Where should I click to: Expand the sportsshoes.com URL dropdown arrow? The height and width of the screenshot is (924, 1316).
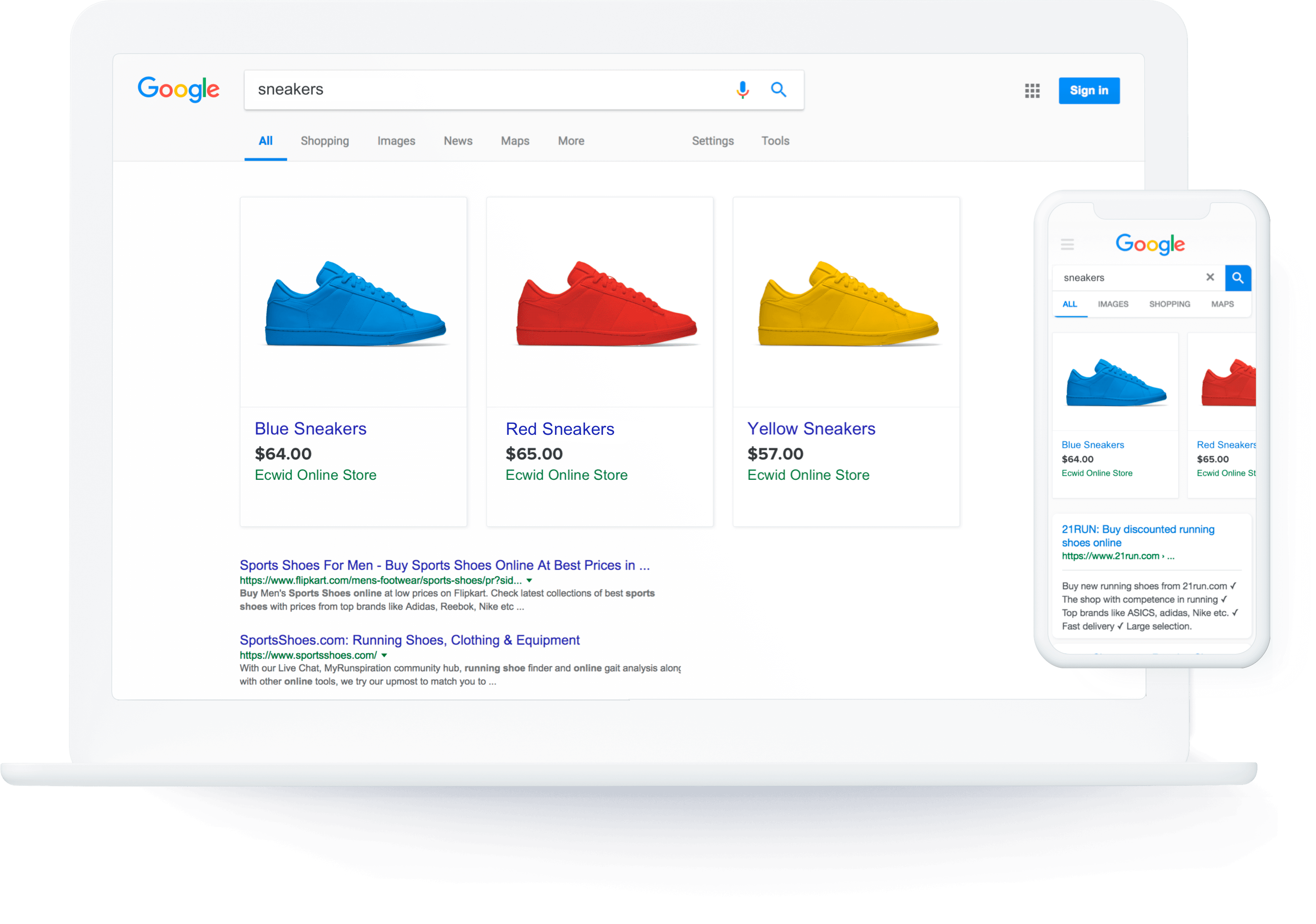point(385,655)
